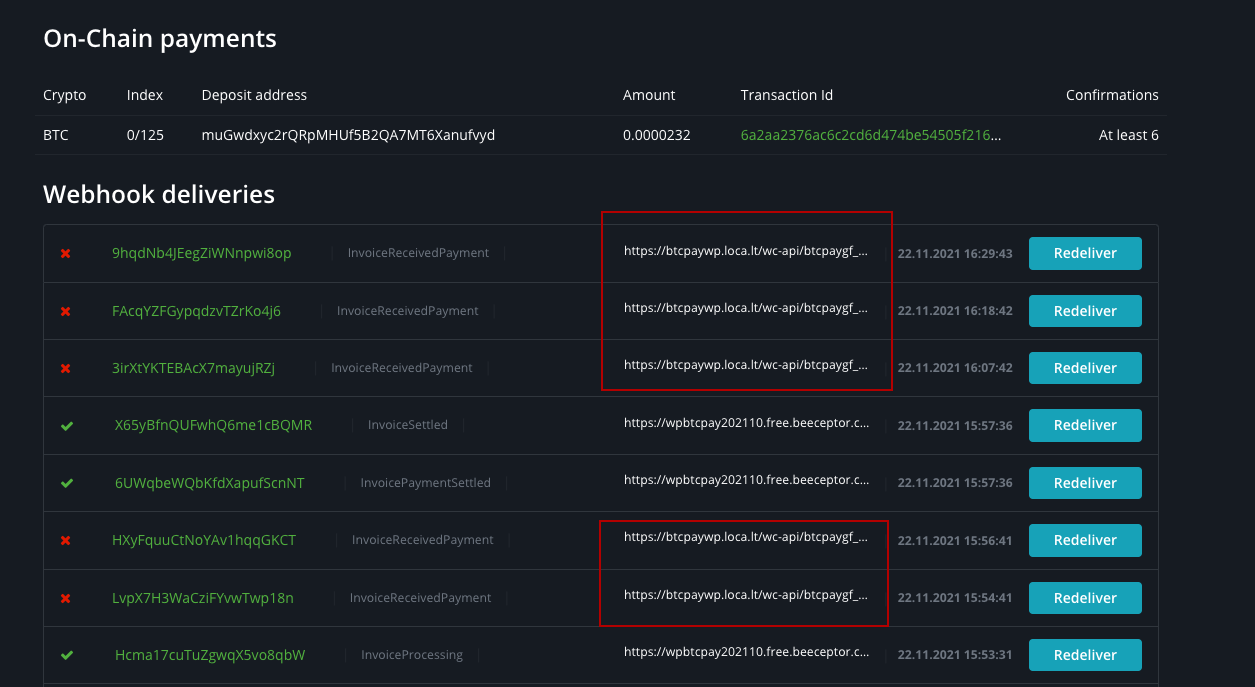Click red X icon beside HXyFquuCtNoYAv1hqqGKCT
This screenshot has height=687, width=1255.
(x=66, y=540)
